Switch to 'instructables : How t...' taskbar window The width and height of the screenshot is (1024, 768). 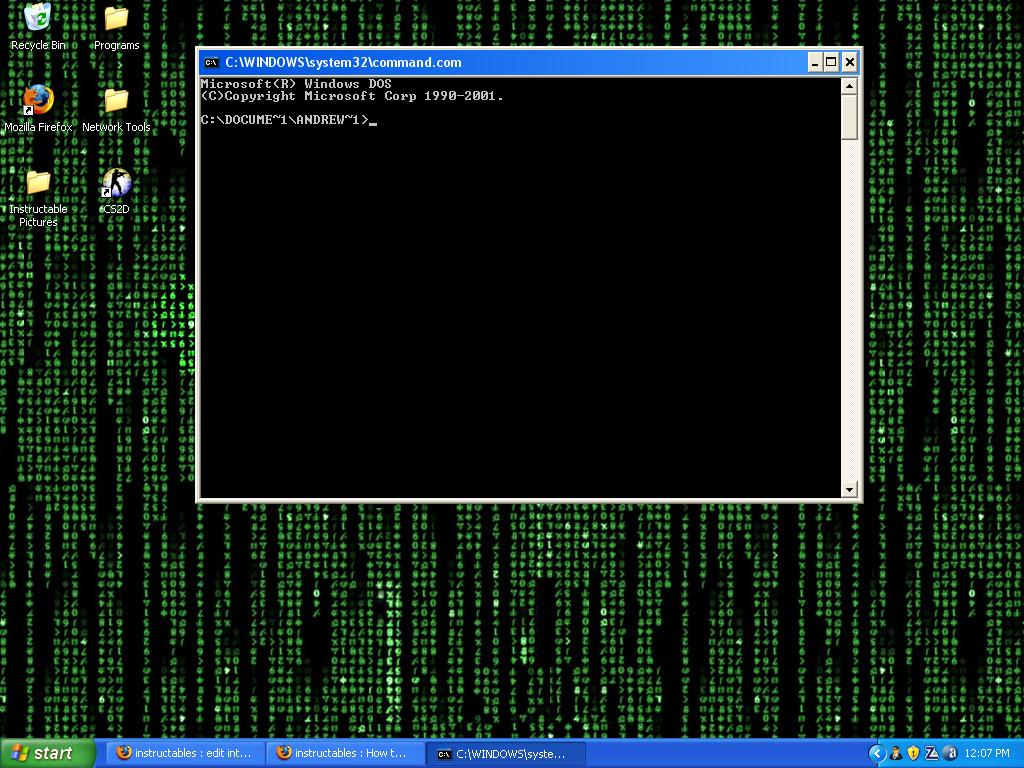(345, 753)
